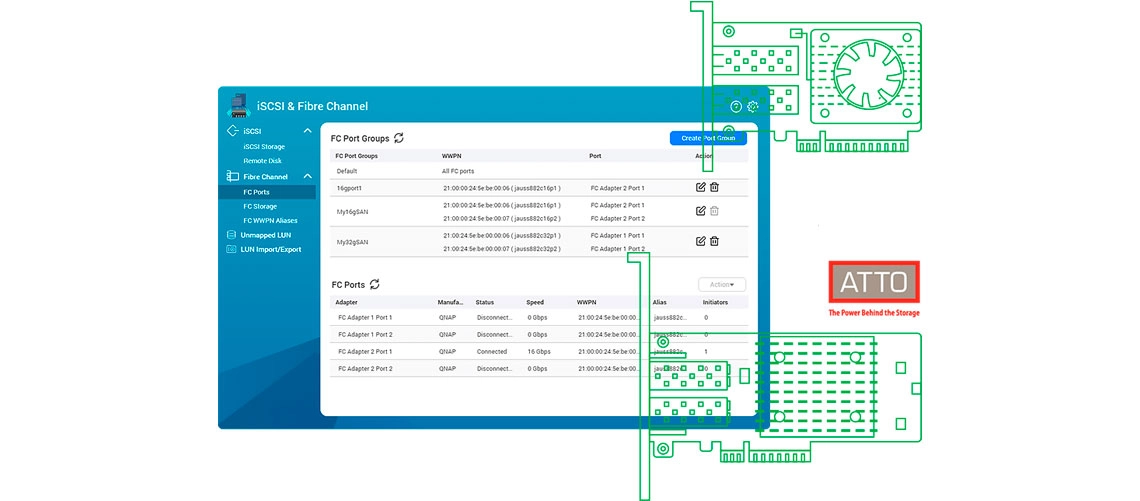The width and height of the screenshot is (1140, 501).
Task: Click the Alias column header
Action: (659, 302)
